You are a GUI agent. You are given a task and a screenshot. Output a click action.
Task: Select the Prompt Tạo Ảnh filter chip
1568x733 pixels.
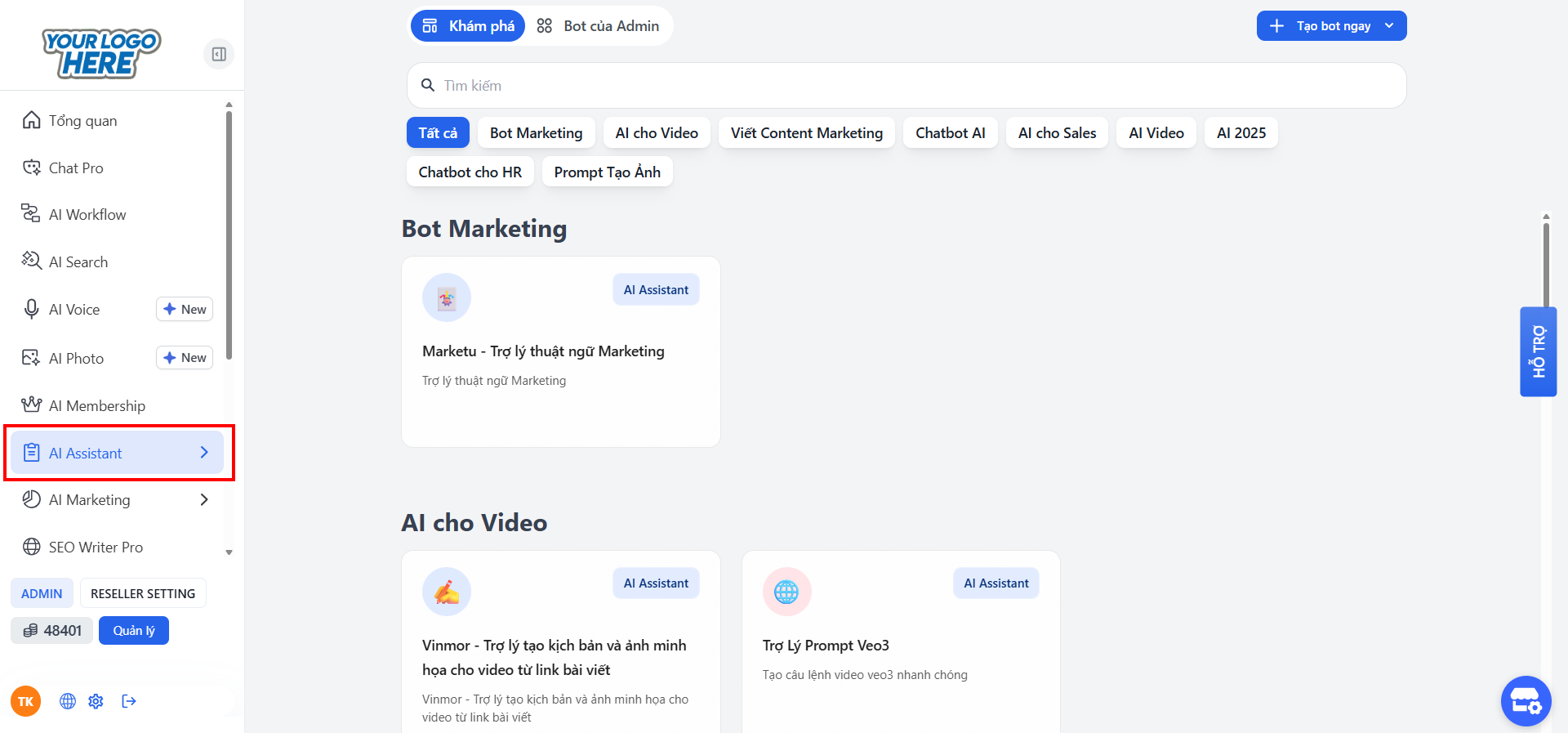click(x=607, y=172)
